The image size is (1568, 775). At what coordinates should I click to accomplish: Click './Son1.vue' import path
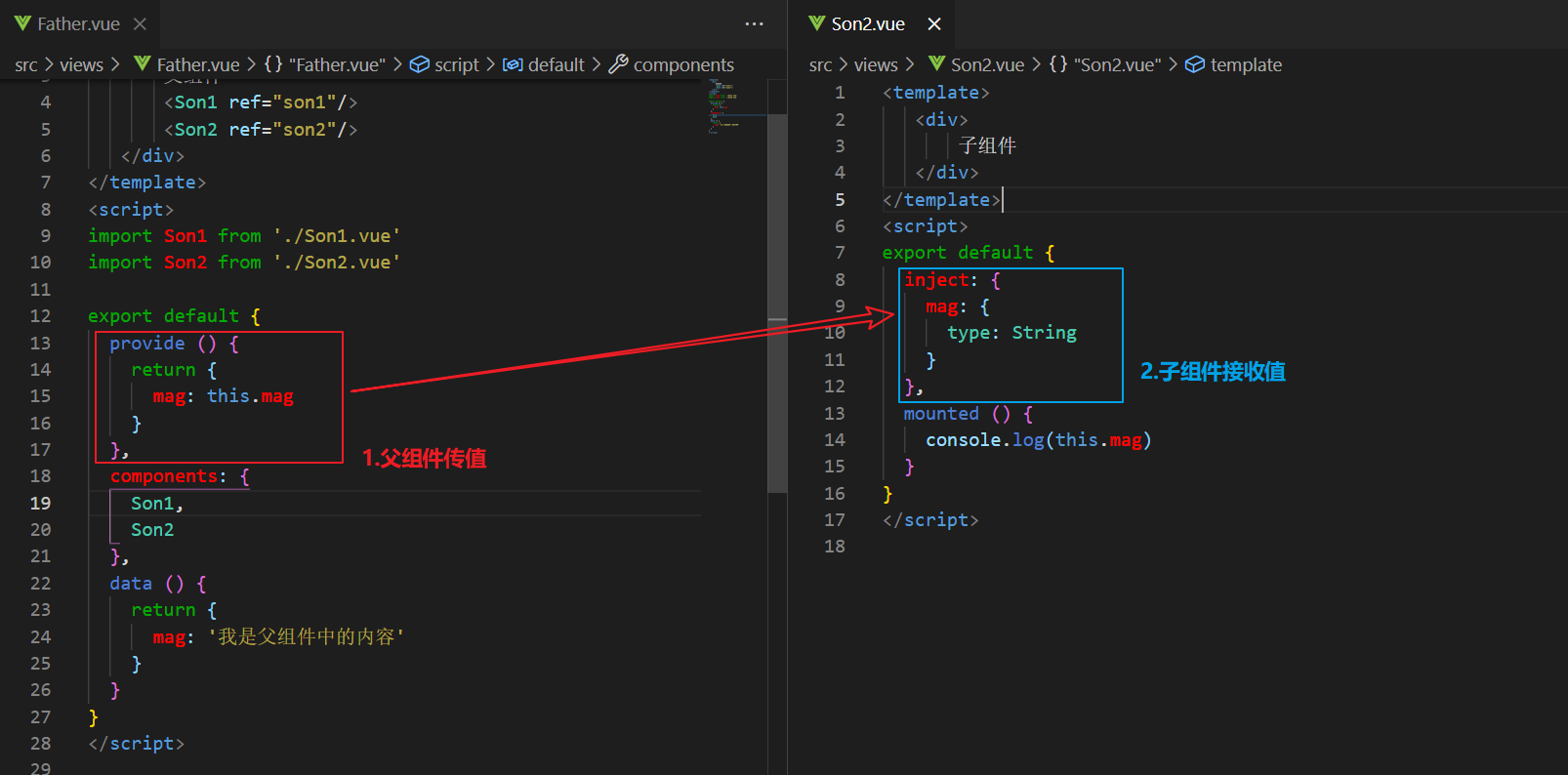337,235
